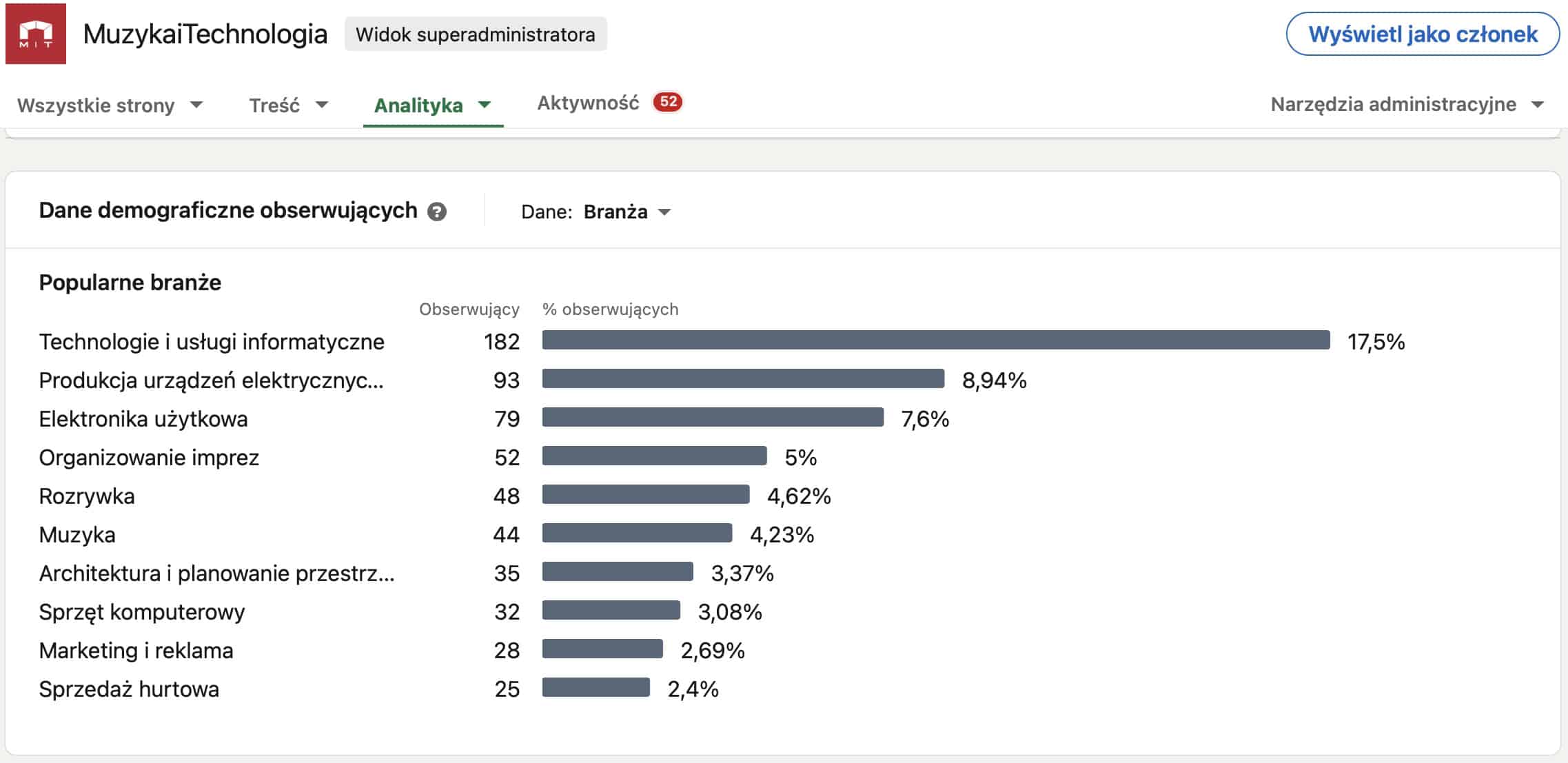Click the Elektronika użytkowa 7,6% bar
The width and height of the screenshot is (1568, 763).
[x=713, y=418]
